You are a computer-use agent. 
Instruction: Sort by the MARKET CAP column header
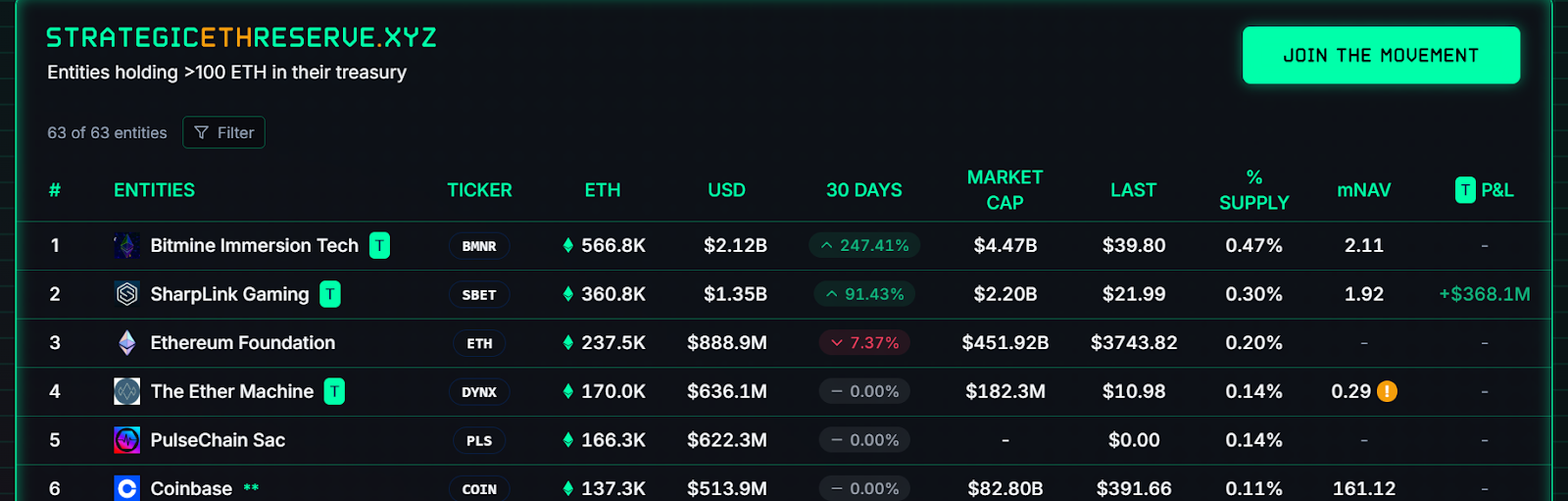point(1005,190)
